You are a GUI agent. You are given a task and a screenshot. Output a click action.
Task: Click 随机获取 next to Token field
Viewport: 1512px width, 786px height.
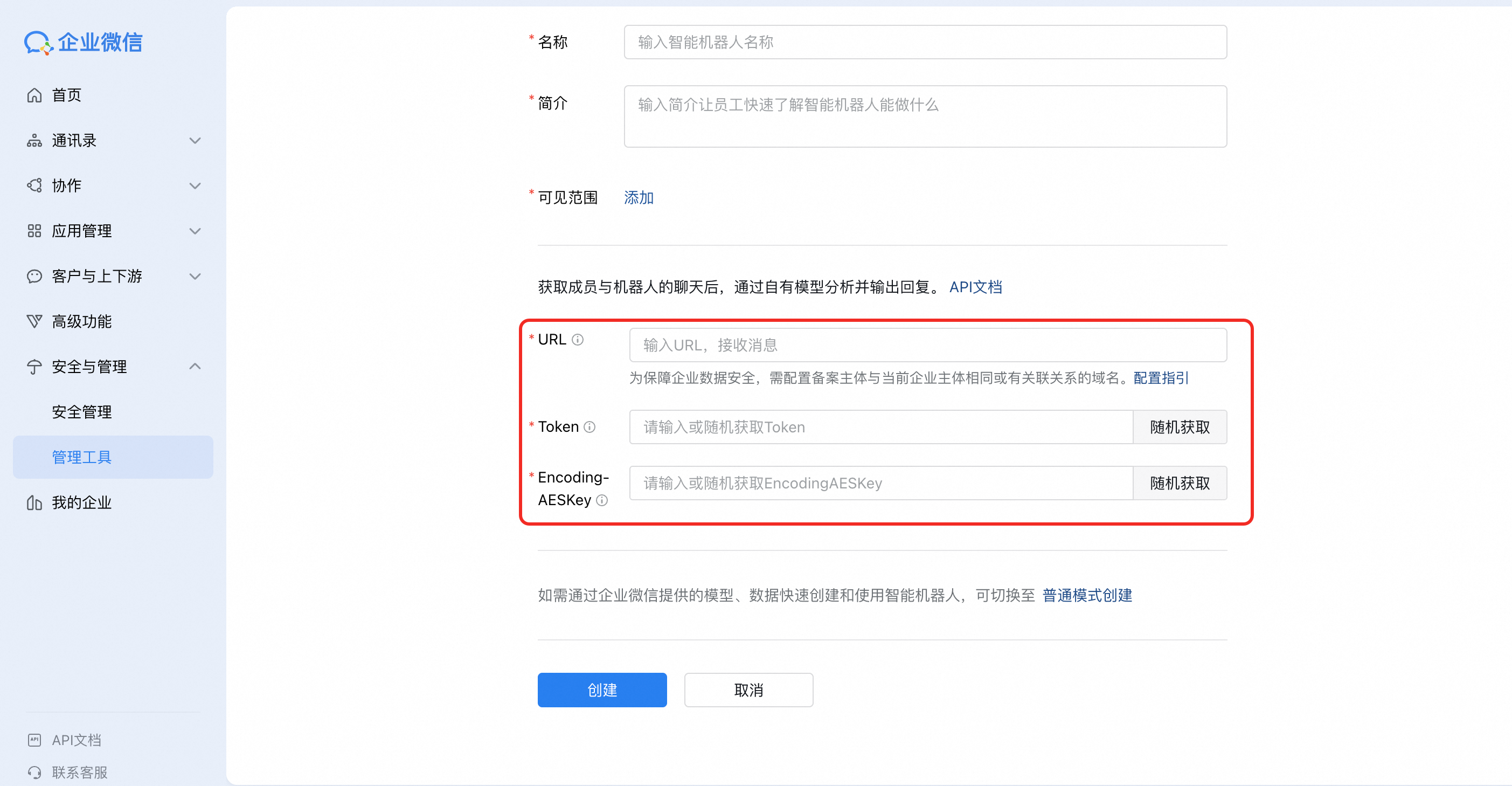click(x=1179, y=427)
